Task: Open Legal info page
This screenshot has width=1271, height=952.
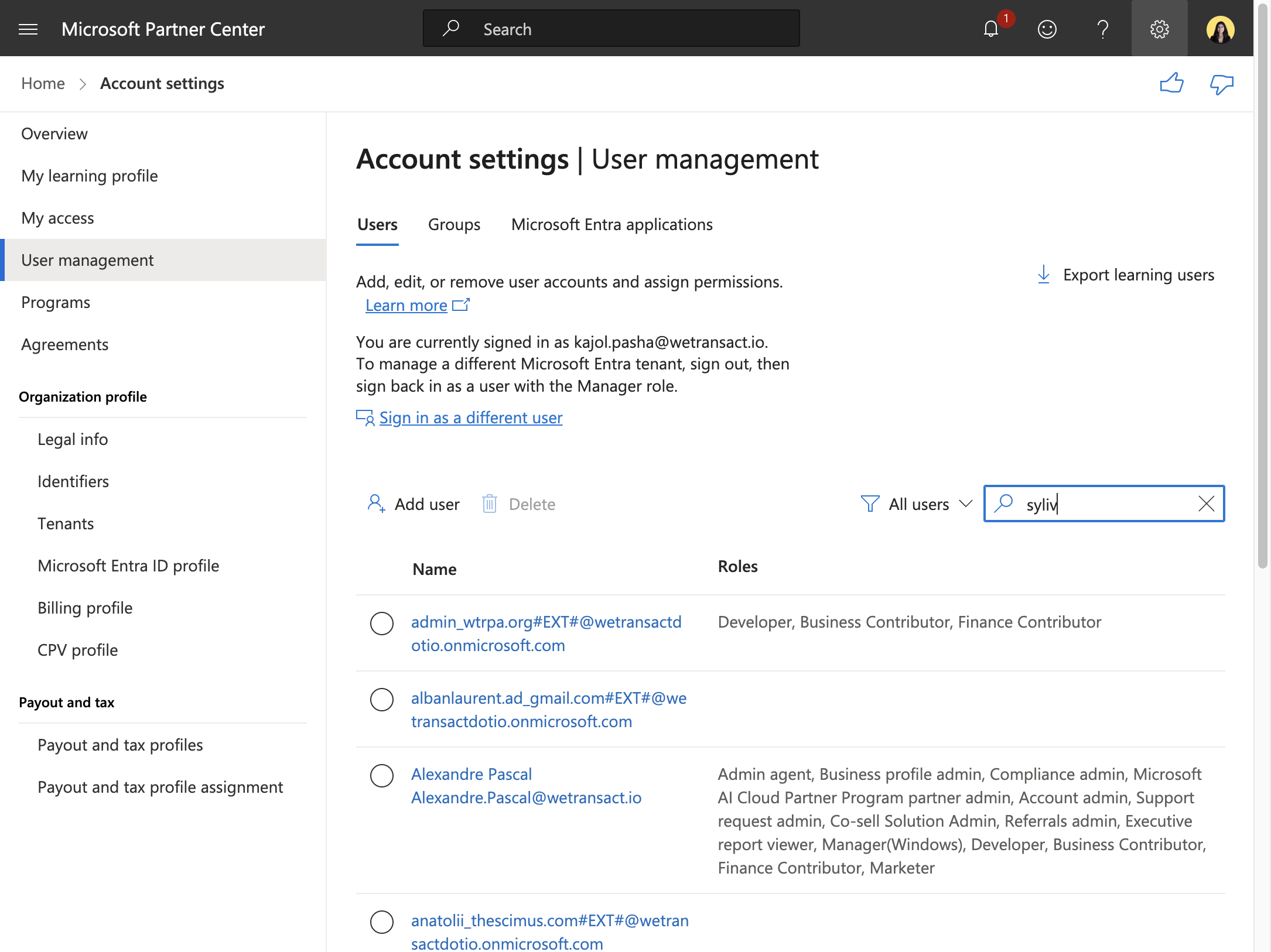Action: tap(73, 439)
